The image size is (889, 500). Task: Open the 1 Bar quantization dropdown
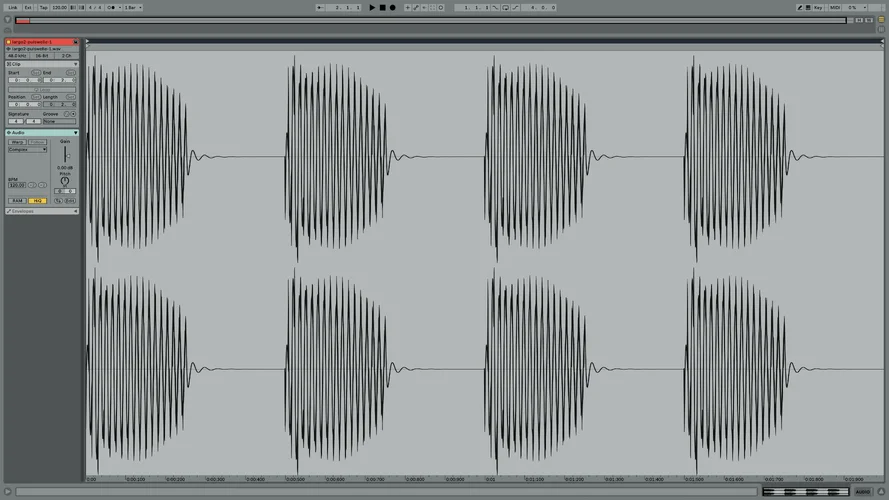pyautogui.click(x=133, y=8)
